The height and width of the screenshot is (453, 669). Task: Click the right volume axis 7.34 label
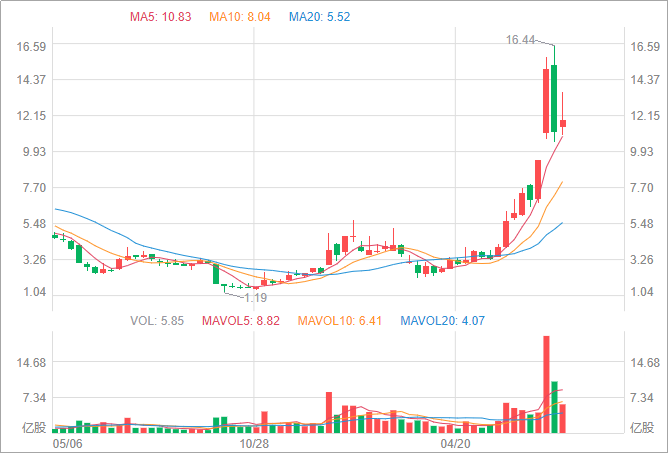point(642,398)
